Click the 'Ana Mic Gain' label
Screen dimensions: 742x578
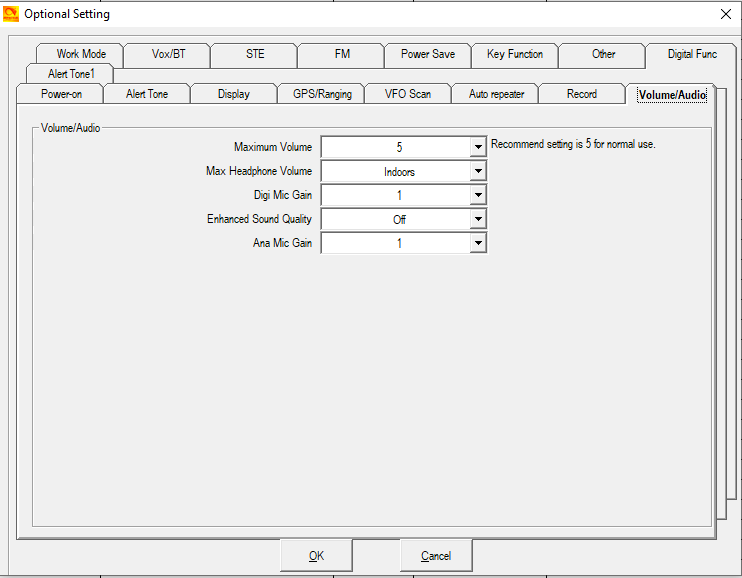pos(282,243)
